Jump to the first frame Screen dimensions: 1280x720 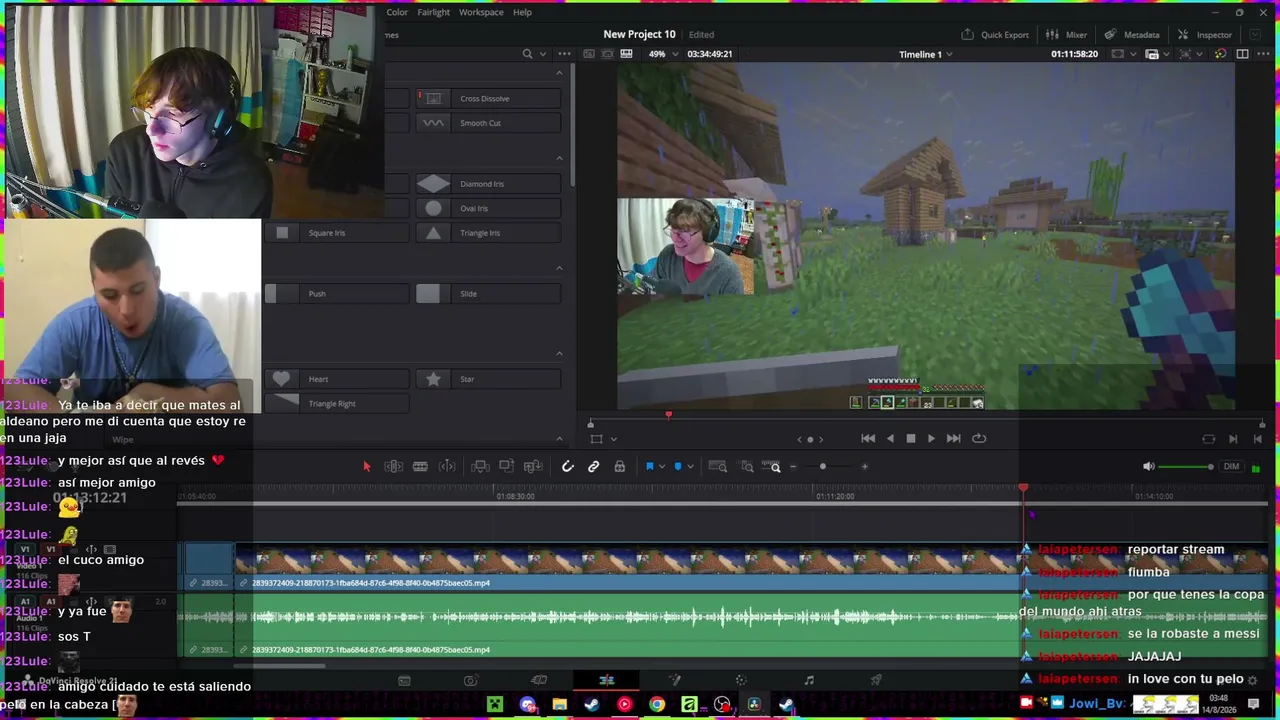pos(868,438)
